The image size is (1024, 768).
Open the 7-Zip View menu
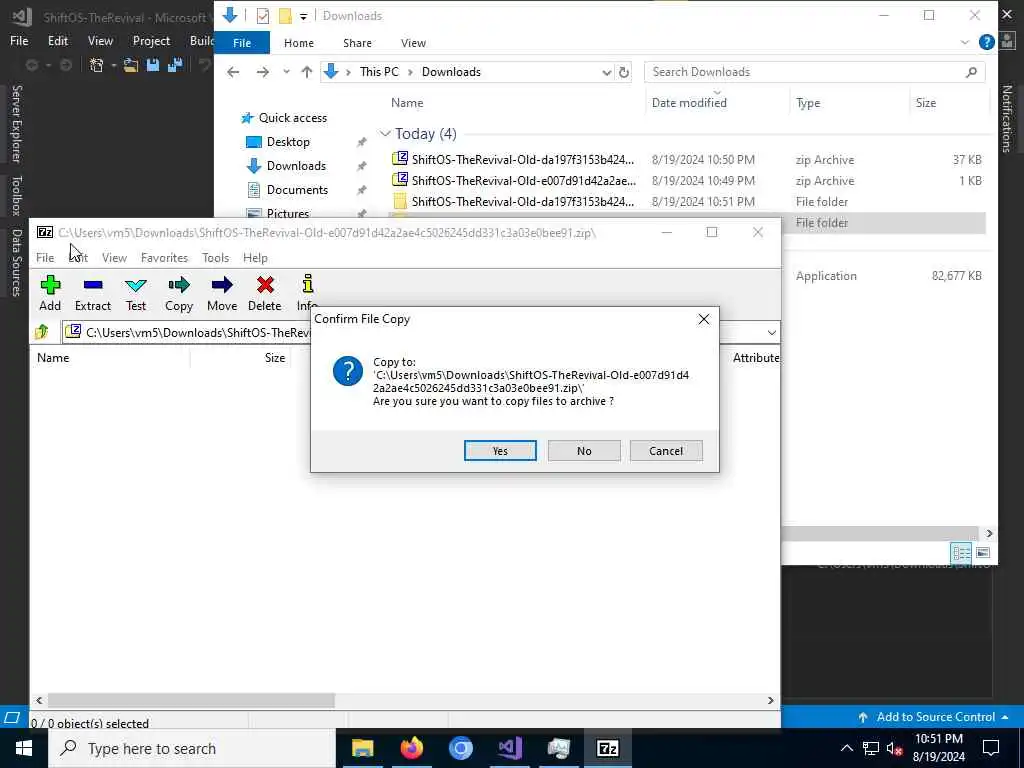114,257
